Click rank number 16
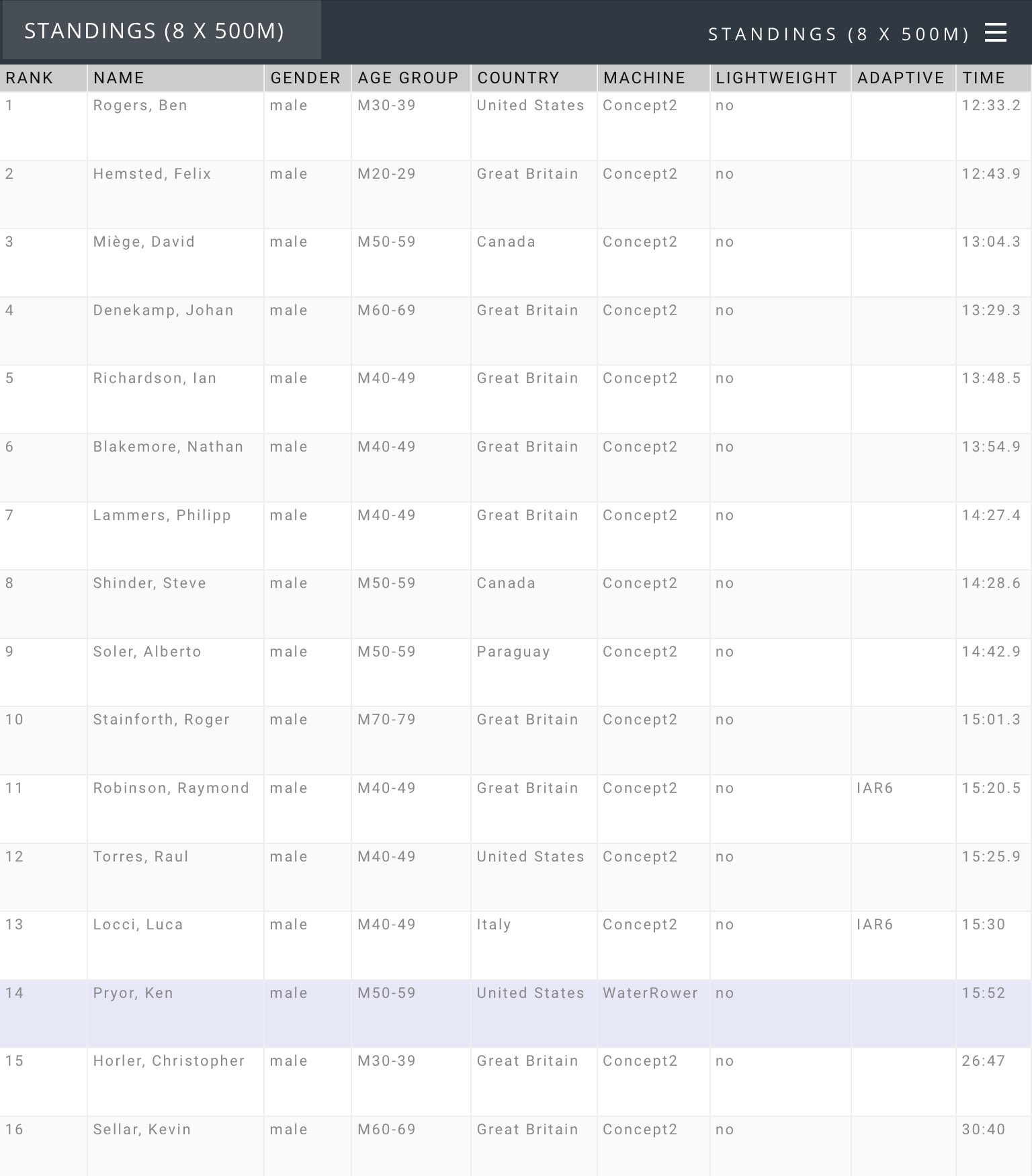Image resolution: width=1032 pixels, height=1176 pixels. pyautogui.click(x=14, y=1130)
